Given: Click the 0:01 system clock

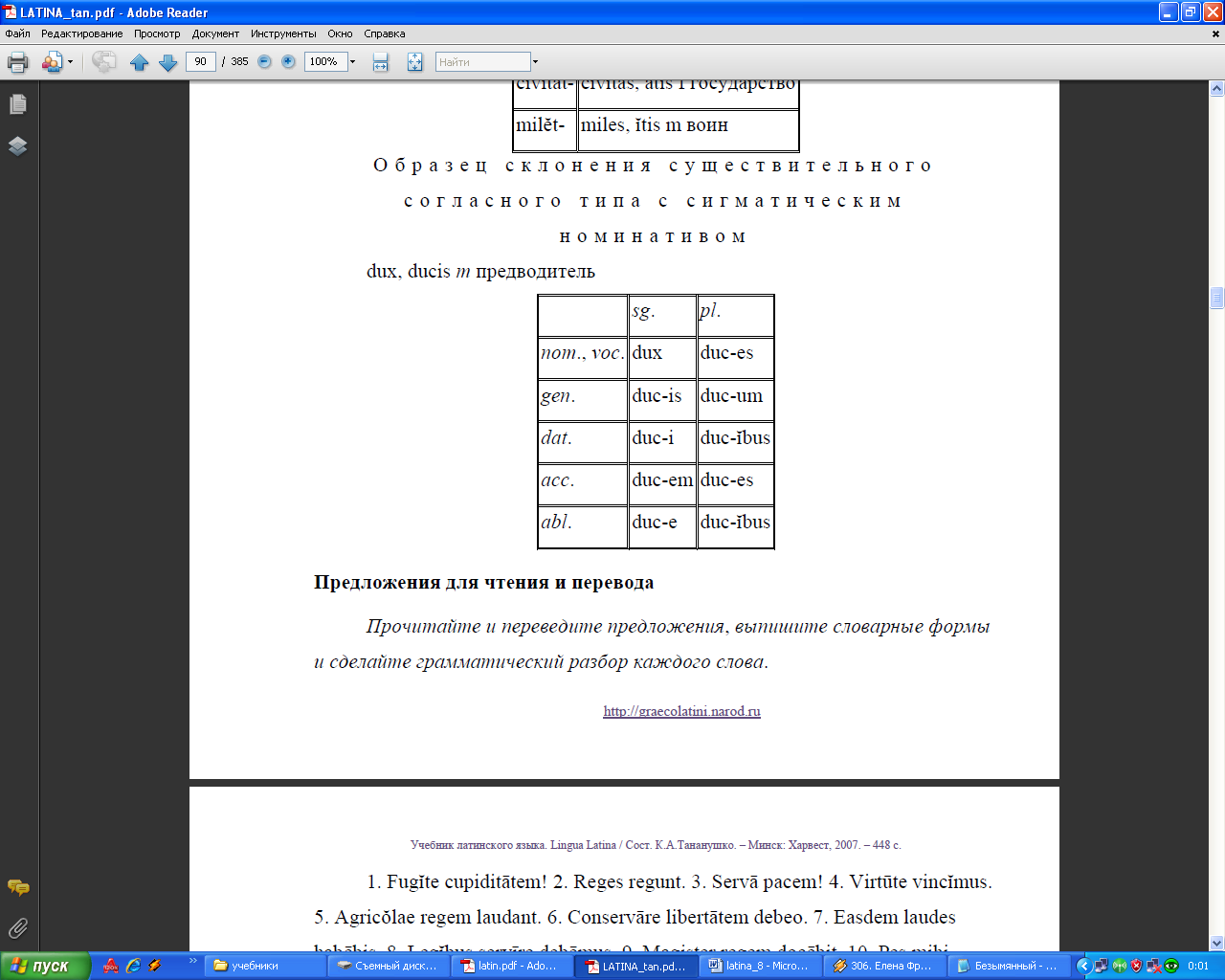Looking at the screenshot, I should (x=1198, y=966).
